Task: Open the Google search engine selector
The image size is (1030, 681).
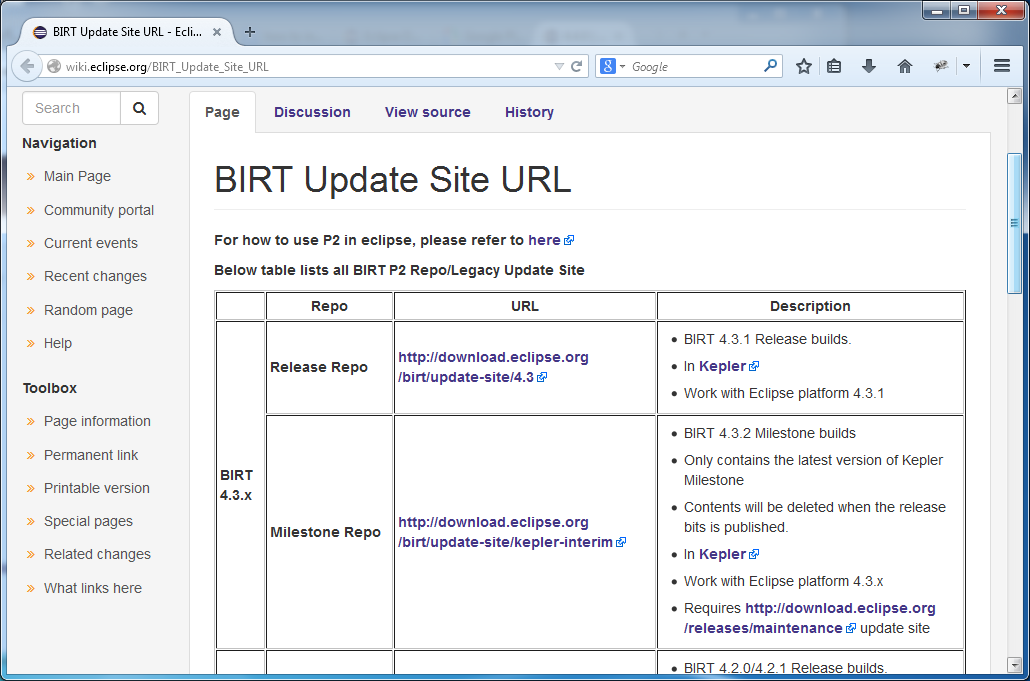Action: pyautogui.click(x=612, y=66)
